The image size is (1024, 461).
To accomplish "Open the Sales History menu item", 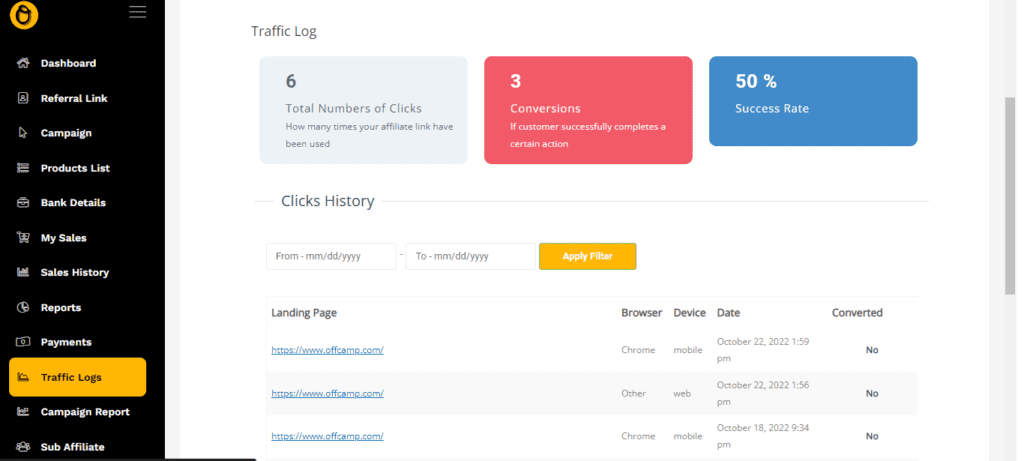I will point(74,272).
